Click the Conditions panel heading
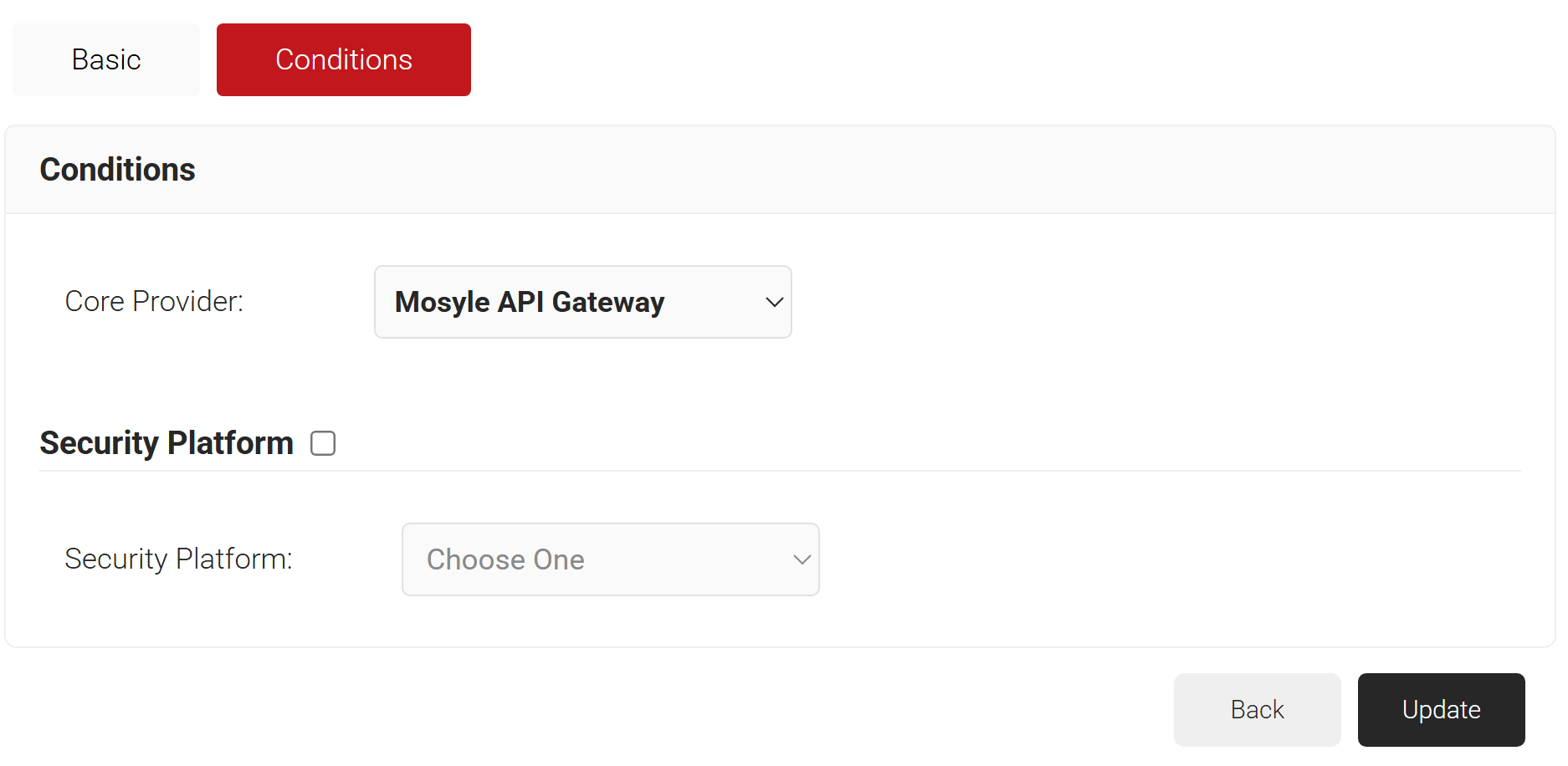This screenshot has width=1568, height=766. [x=117, y=170]
